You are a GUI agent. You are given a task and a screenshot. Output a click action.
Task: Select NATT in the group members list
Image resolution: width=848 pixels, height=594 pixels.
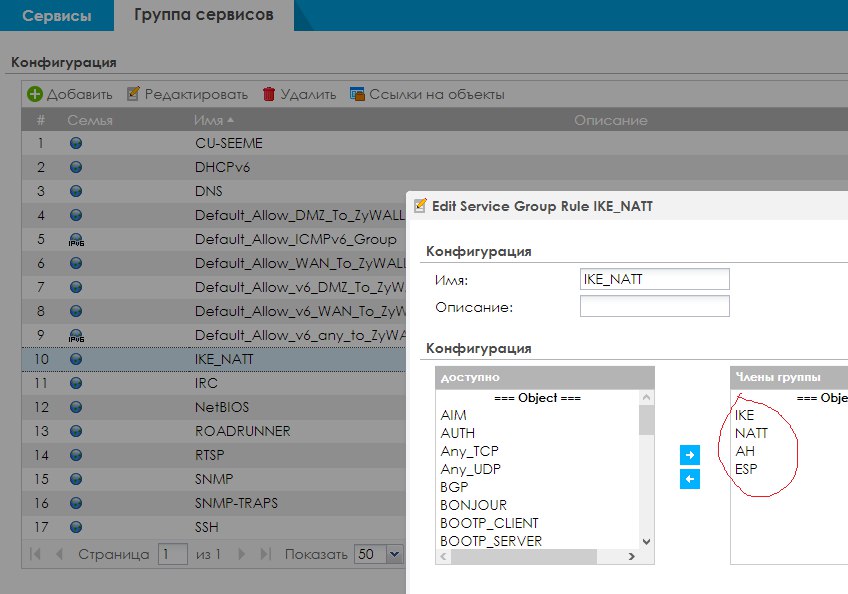(751, 433)
